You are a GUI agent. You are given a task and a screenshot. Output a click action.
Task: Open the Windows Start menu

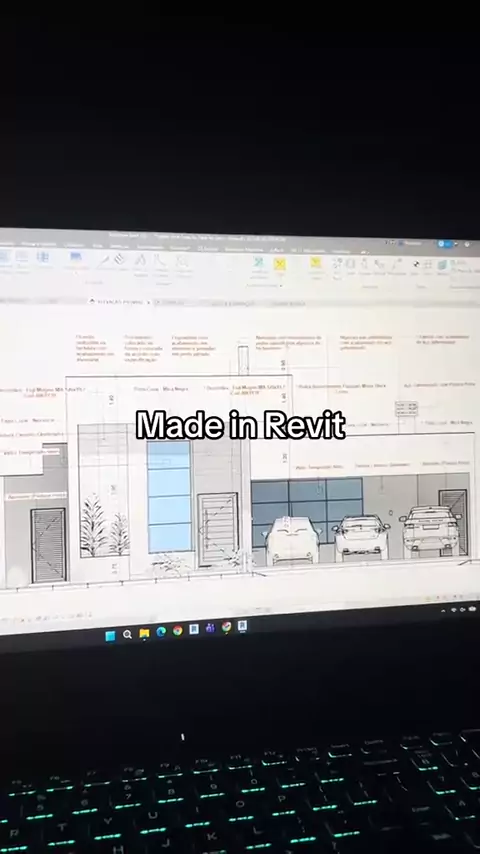coord(110,636)
